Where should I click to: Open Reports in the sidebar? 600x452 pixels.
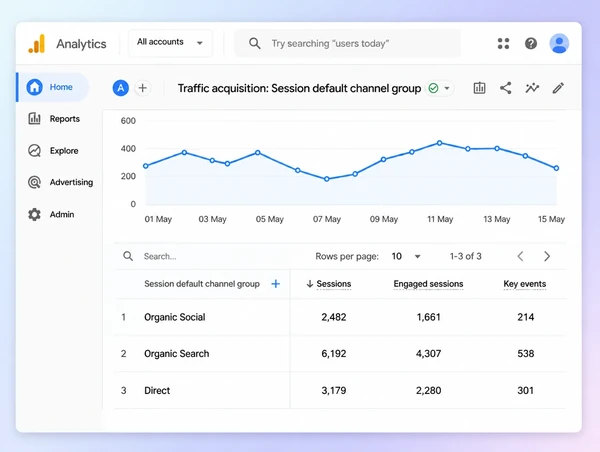pyautogui.click(x=54, y=119)
